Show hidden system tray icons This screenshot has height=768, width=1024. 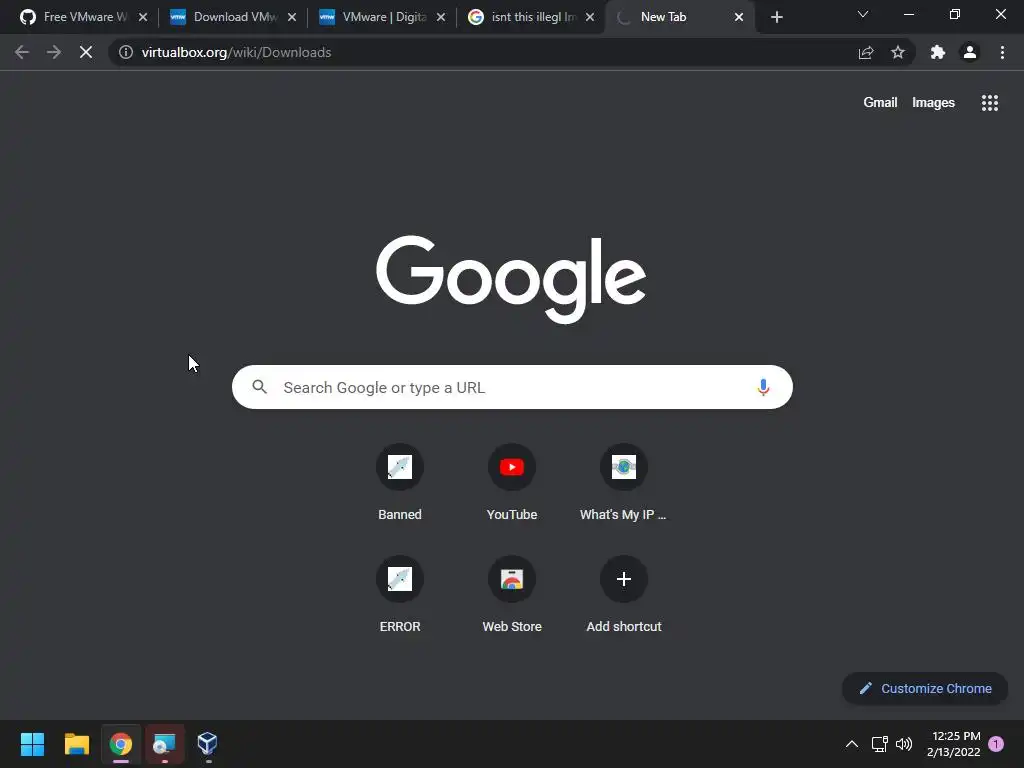pos(852,744)
